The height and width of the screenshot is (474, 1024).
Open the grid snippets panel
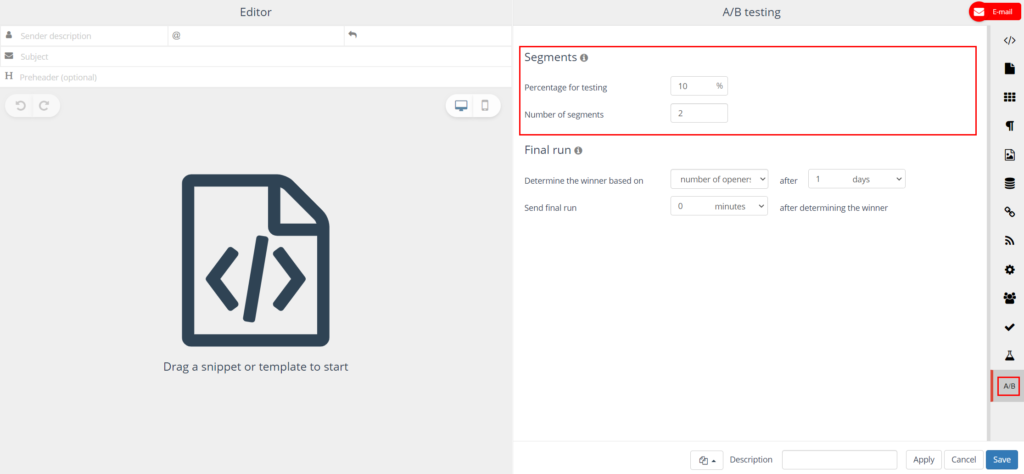pyautogui.click(x=1009, y=97)
